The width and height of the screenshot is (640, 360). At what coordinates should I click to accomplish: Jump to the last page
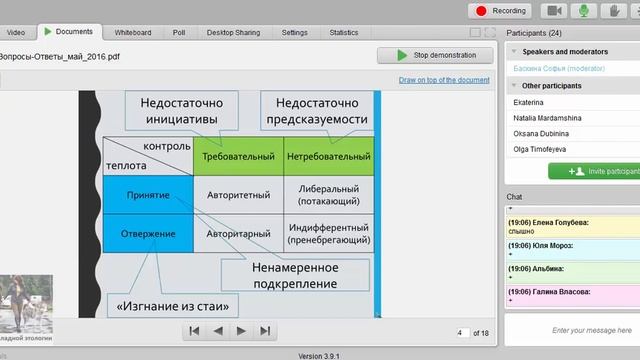point(265,331)
